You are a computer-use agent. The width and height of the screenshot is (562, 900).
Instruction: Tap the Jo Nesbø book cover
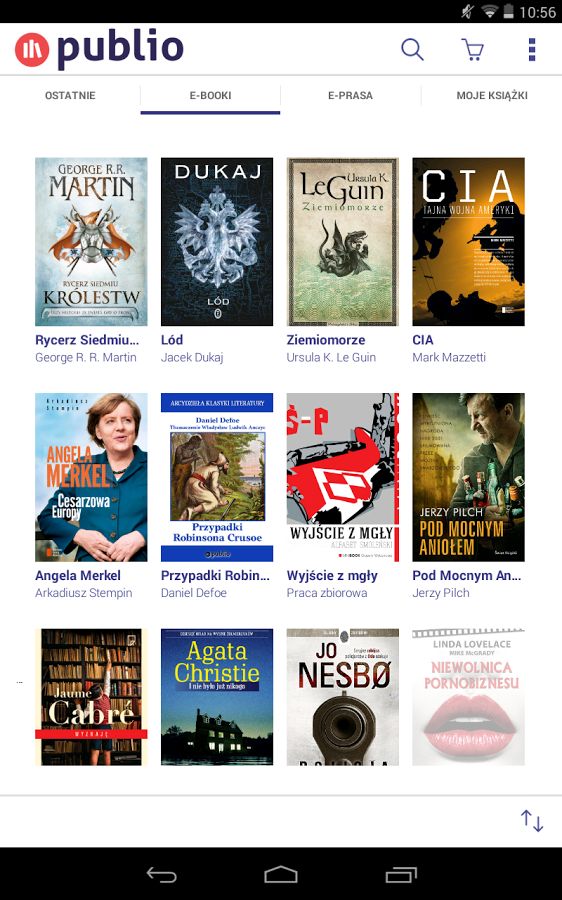point(343,697)
